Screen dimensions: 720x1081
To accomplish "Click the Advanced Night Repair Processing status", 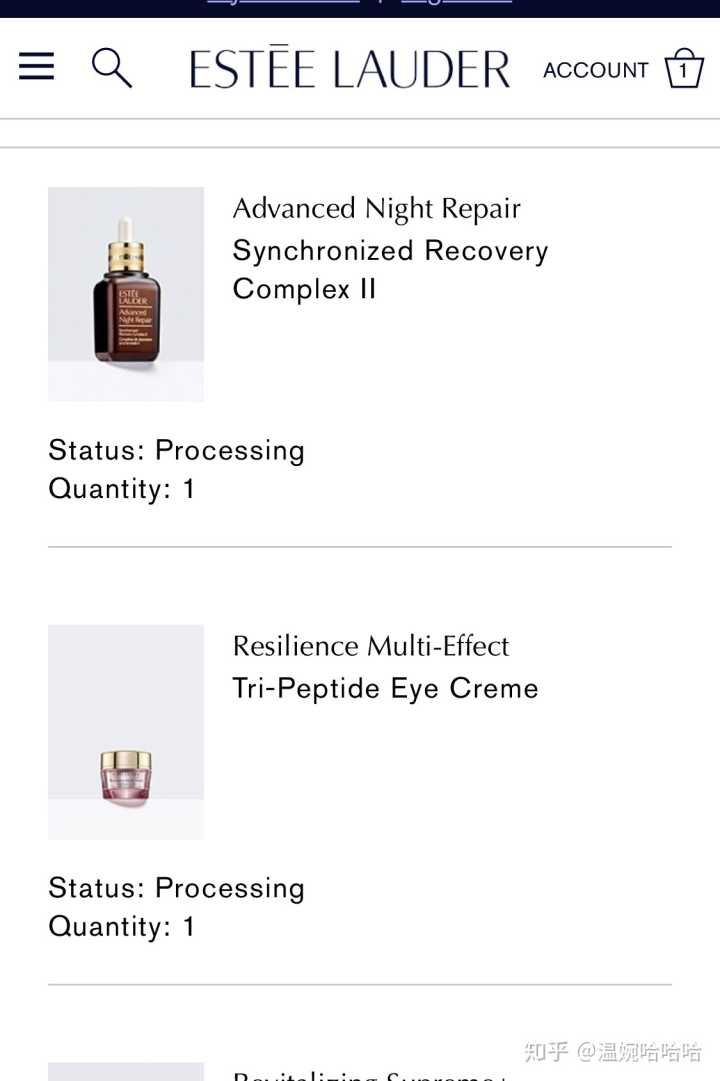I will click(176, 450).
